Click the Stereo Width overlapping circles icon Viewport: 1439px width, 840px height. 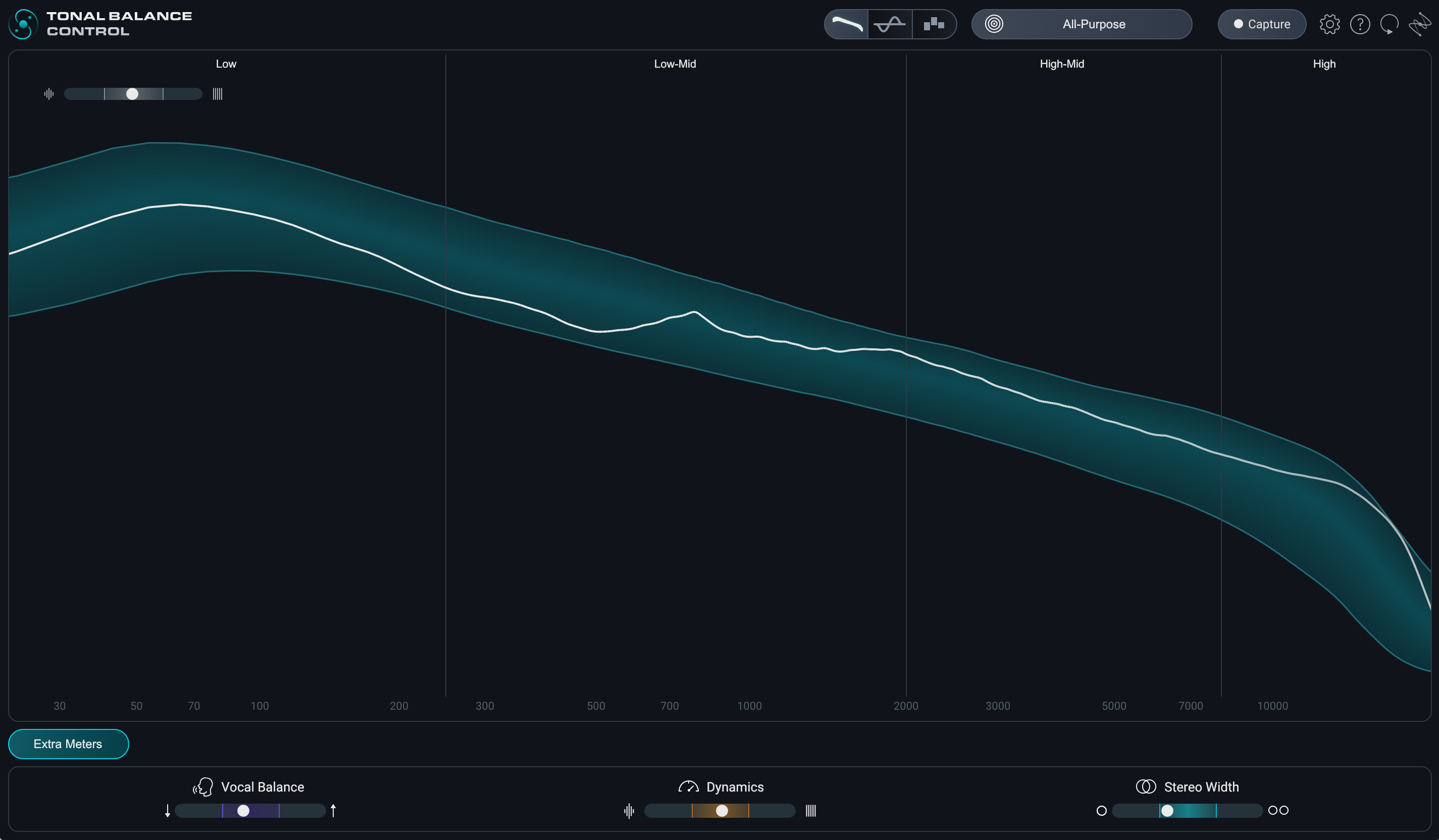[x=1146, y=787]
